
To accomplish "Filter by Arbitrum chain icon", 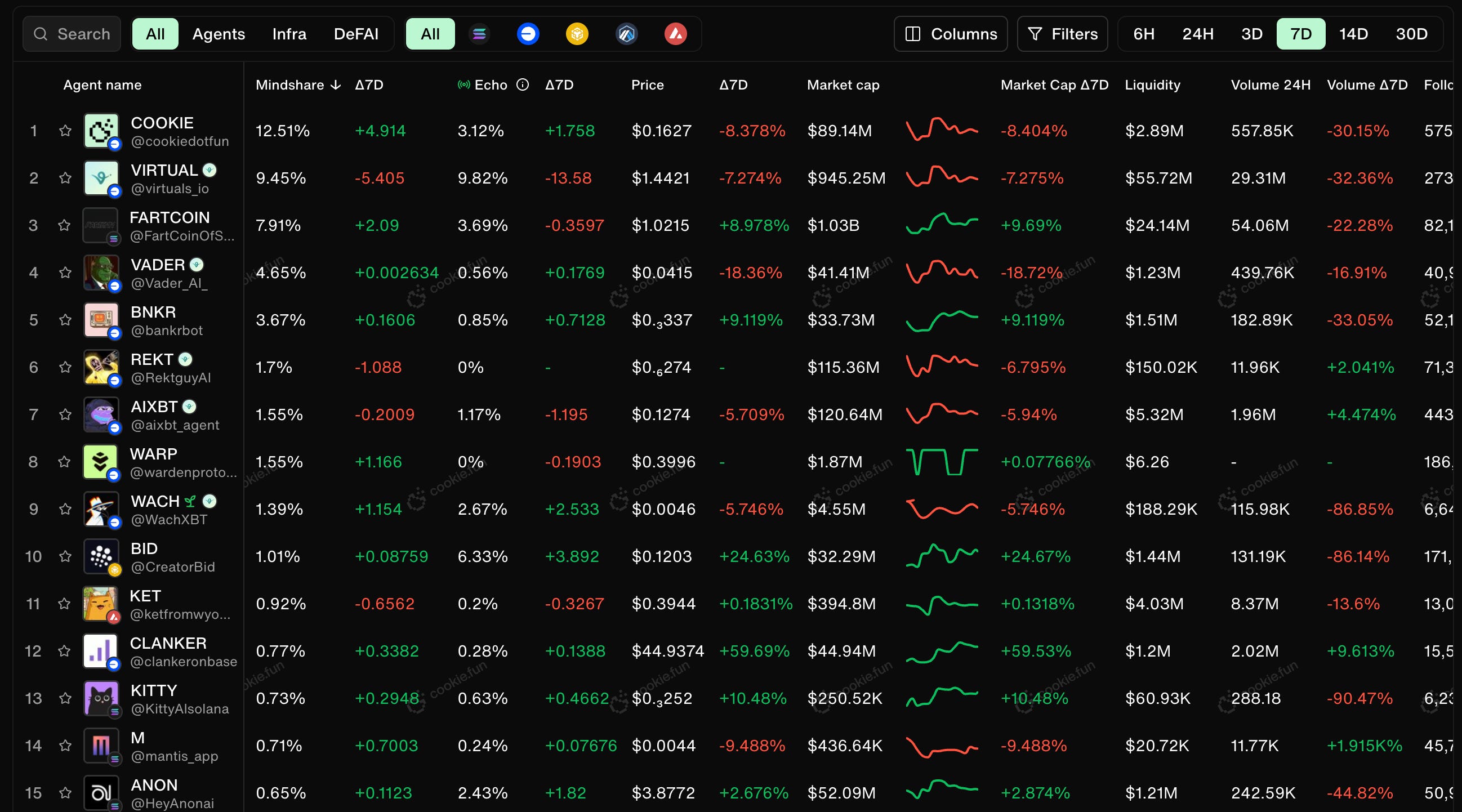I will (x=627, y=34).
